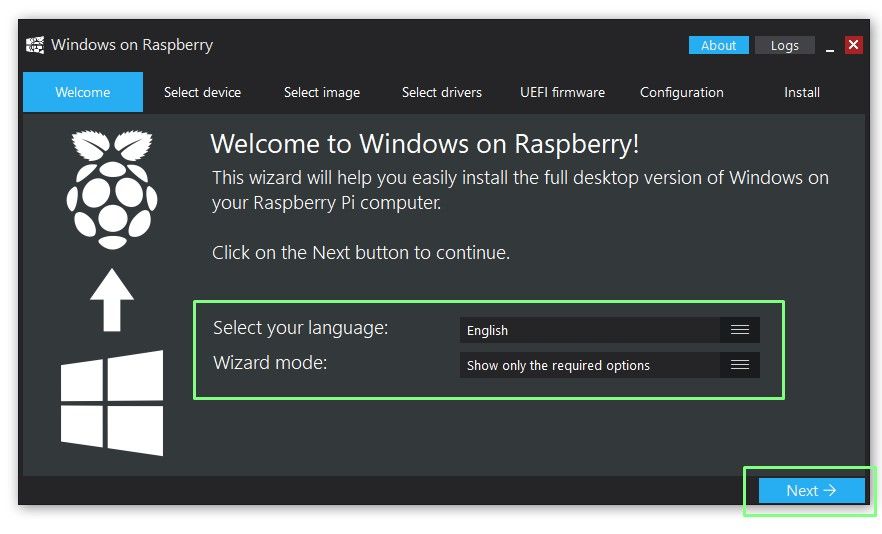Click the Windows logo graphic
Viewport: 882px width, 534px height.
coord(112,403)
